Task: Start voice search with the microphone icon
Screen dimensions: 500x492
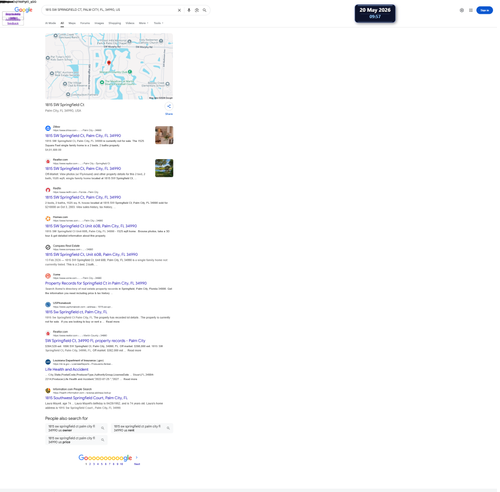Action: [189, 10]
